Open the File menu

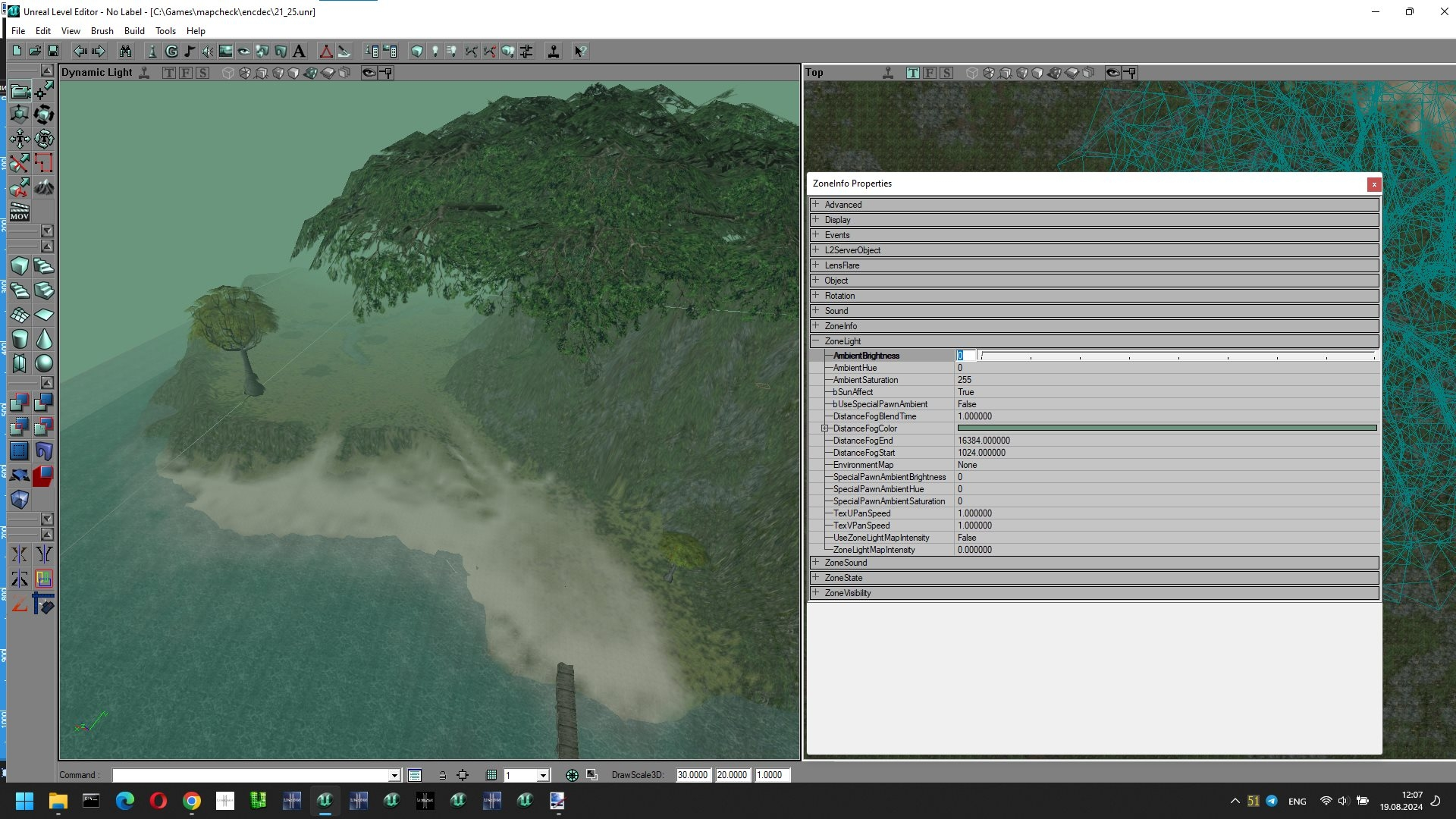(18, 31)
